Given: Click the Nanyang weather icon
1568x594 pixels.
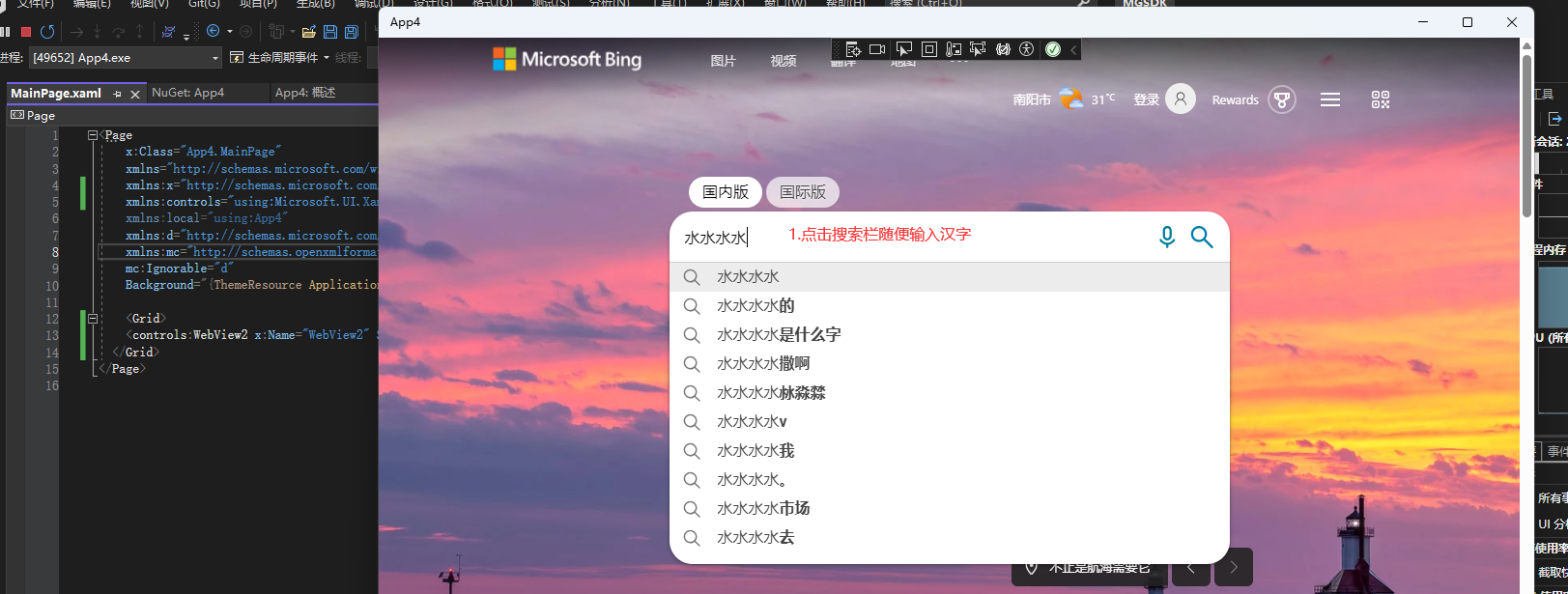Looking at the screenshot, I should [1071, 99].
